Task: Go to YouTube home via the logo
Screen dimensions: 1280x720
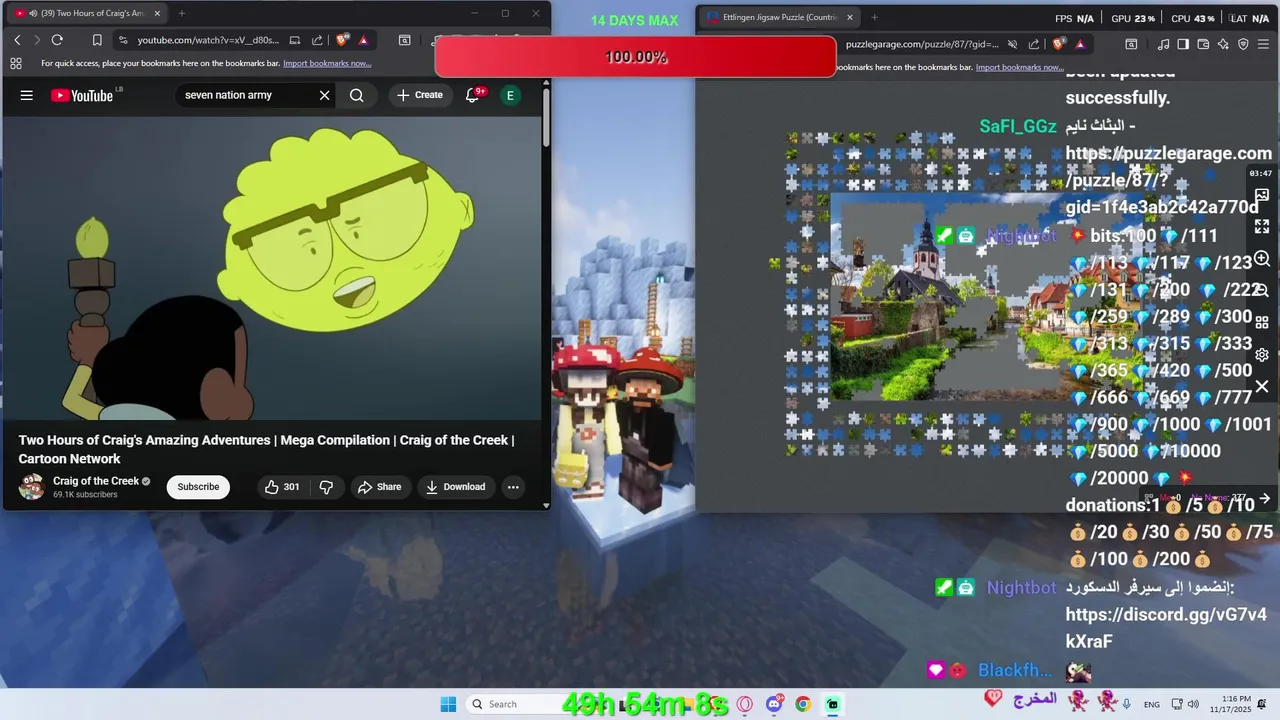Action: click(82, 95)
